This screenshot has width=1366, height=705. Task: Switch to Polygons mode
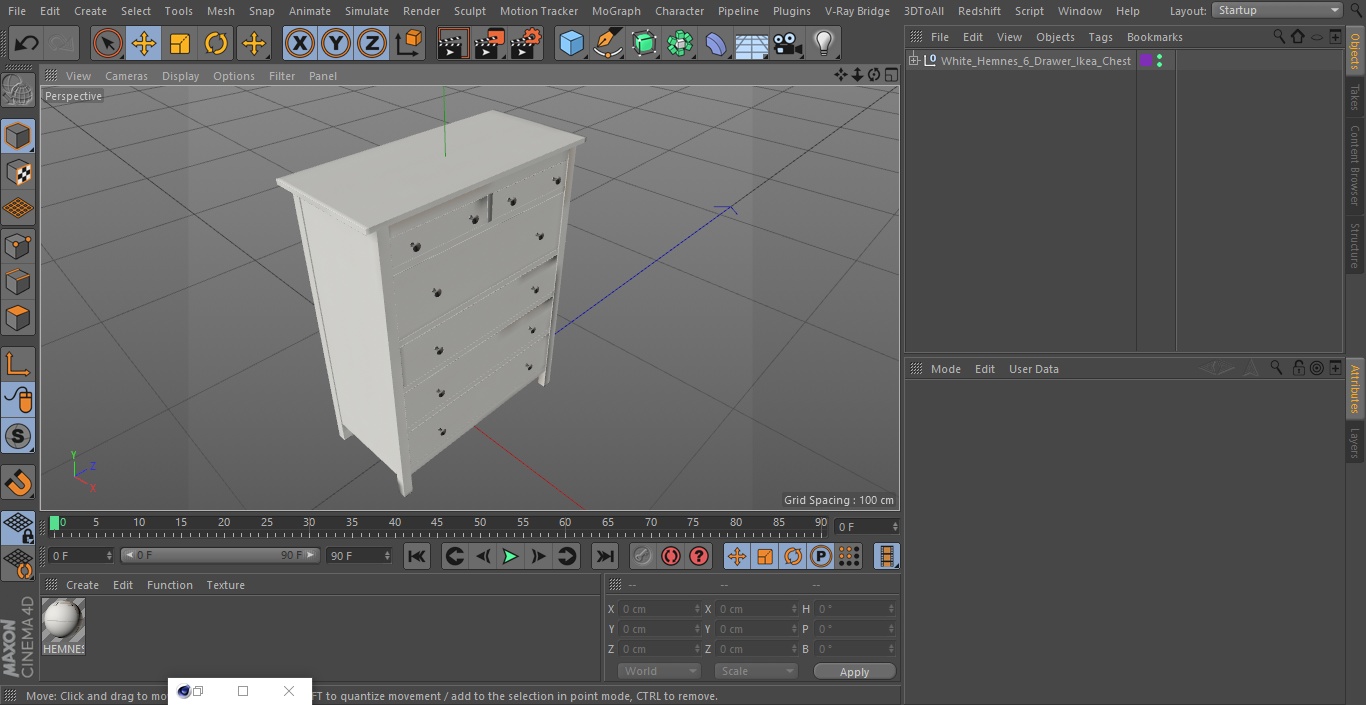[18, 318]
